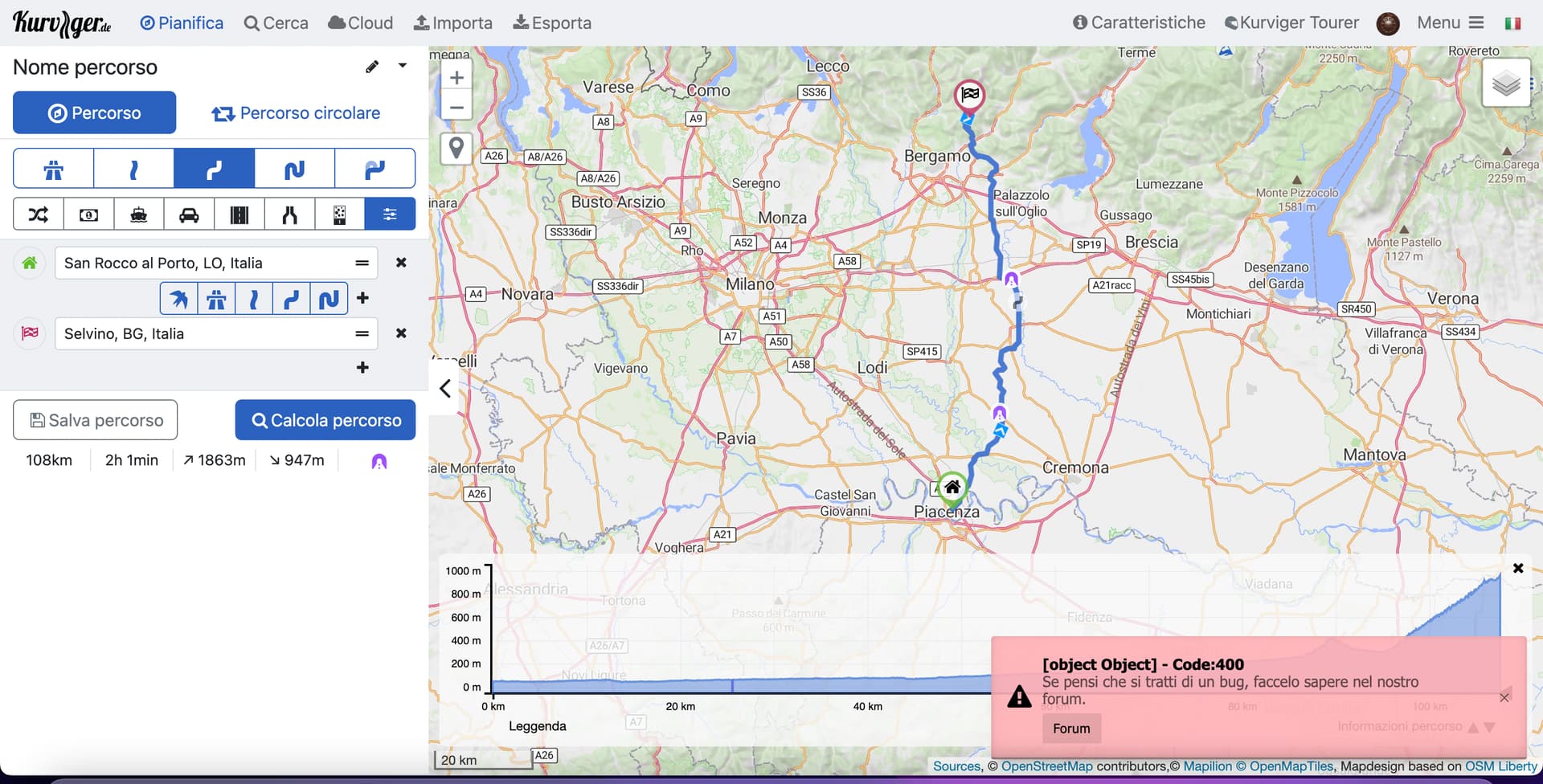The width and height of the screenshot is (1543, 784).
Task: Toggle avoid ferries option
Action: (x=138, y=214)
